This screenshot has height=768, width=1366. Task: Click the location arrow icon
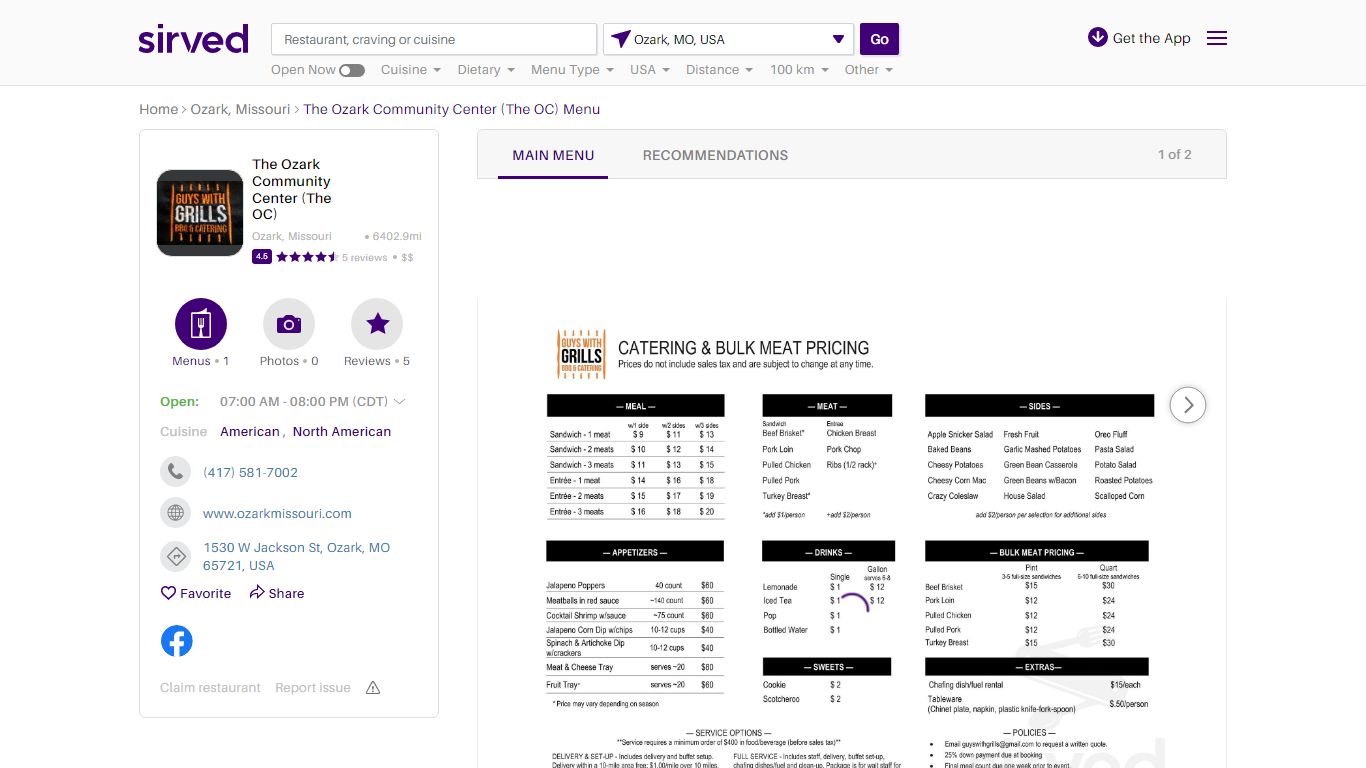coord(621,39)
